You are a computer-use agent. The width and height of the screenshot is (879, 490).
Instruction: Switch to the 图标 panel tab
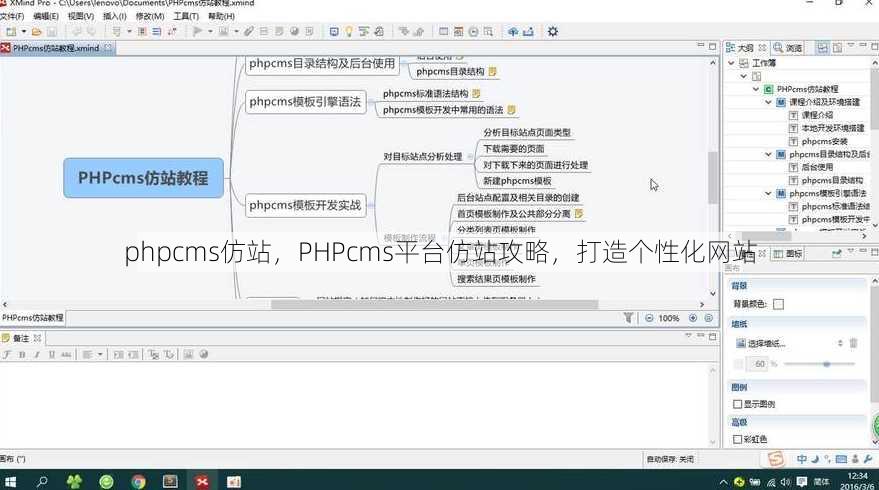tap(788, 254)
